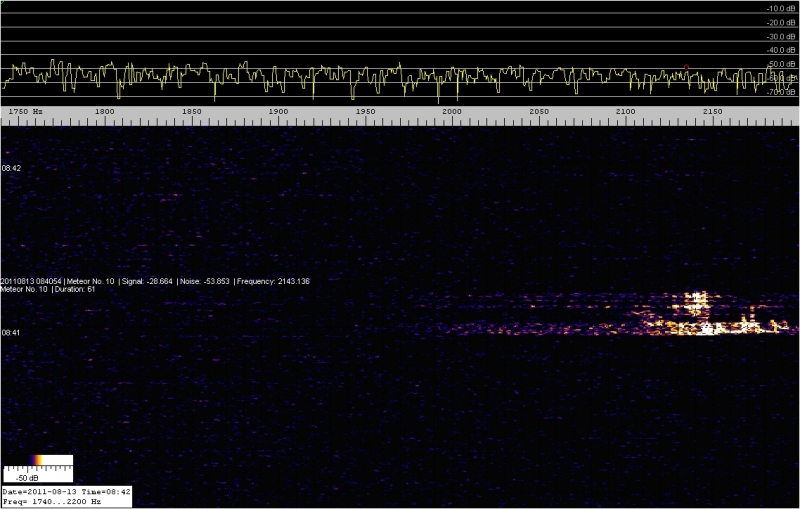Click the Meteor No. 10 signal info text
The width and height of the screenshot is (800, 509).
click(x=155, y=281)
